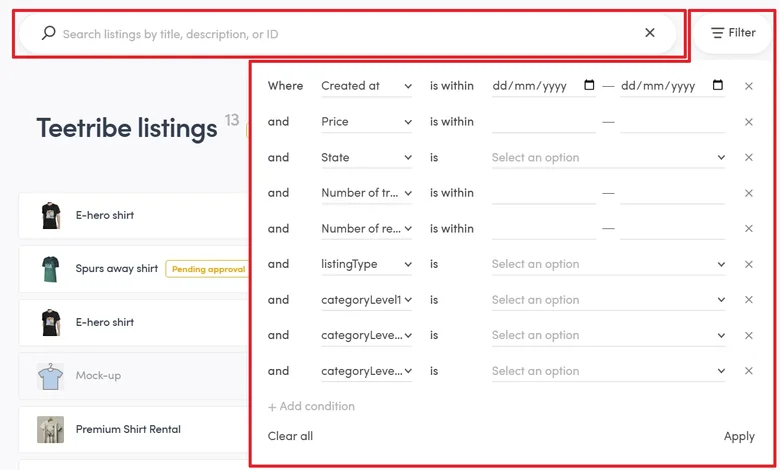This screenshot has height=470, width=780.
Task: Open the Created at field dropdown
Action: tap(367, 86)
